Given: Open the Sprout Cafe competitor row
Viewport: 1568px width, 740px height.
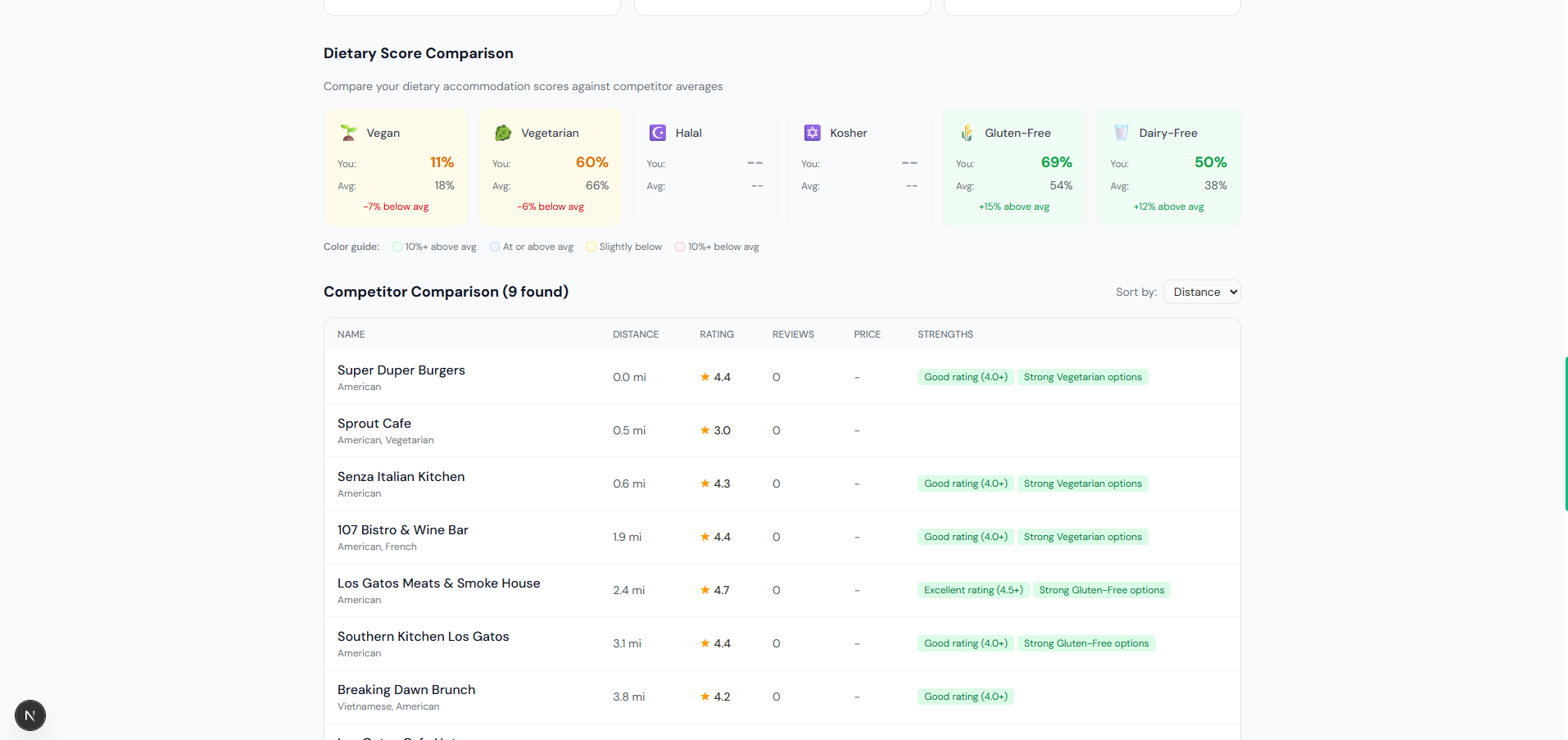Looking at the screenshot, I should tap(374, 424).
